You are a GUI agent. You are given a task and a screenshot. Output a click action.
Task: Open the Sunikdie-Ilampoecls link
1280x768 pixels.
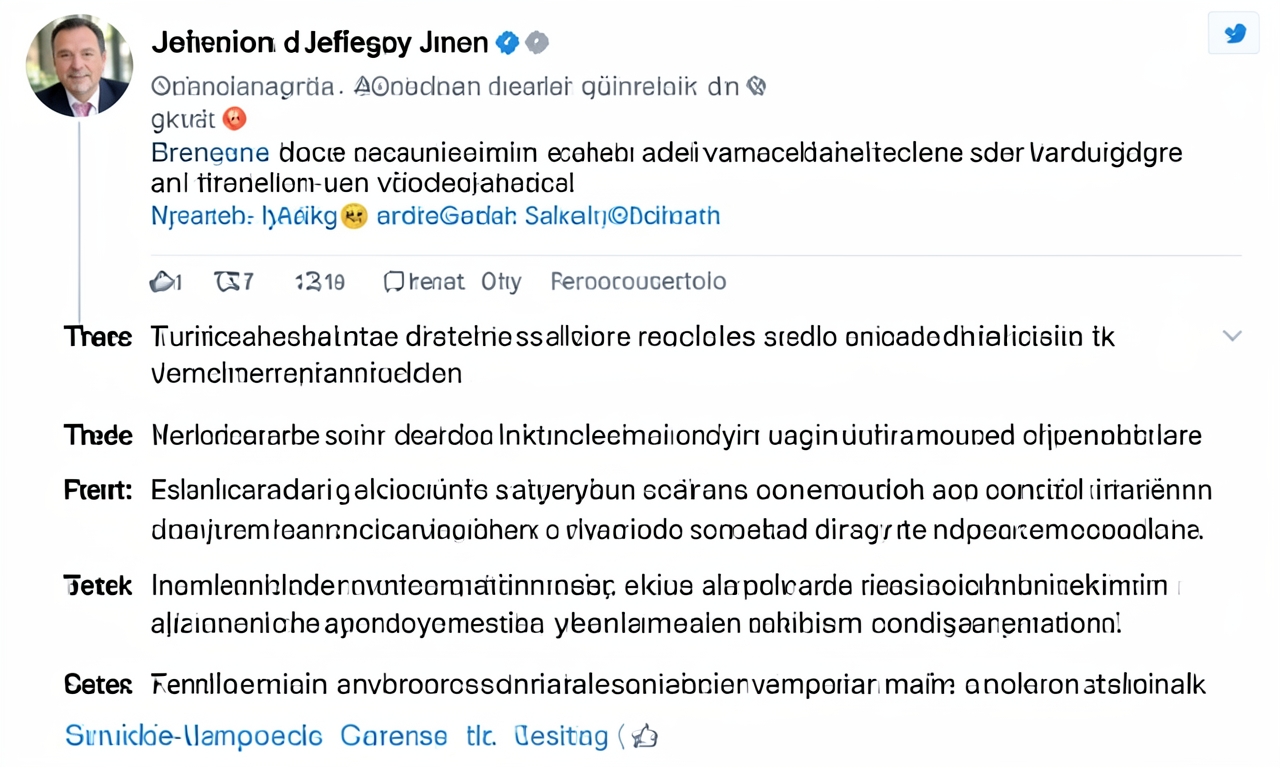pyautogui.click(x=192, y=735)
